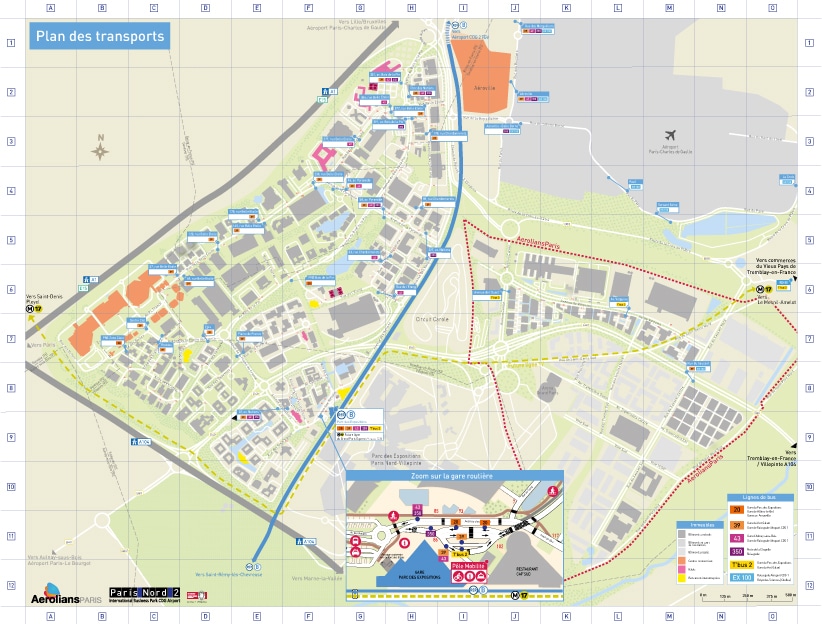Click the north compass rose icon
This screenshot has height=624, width=822.
tap(101, 151)
